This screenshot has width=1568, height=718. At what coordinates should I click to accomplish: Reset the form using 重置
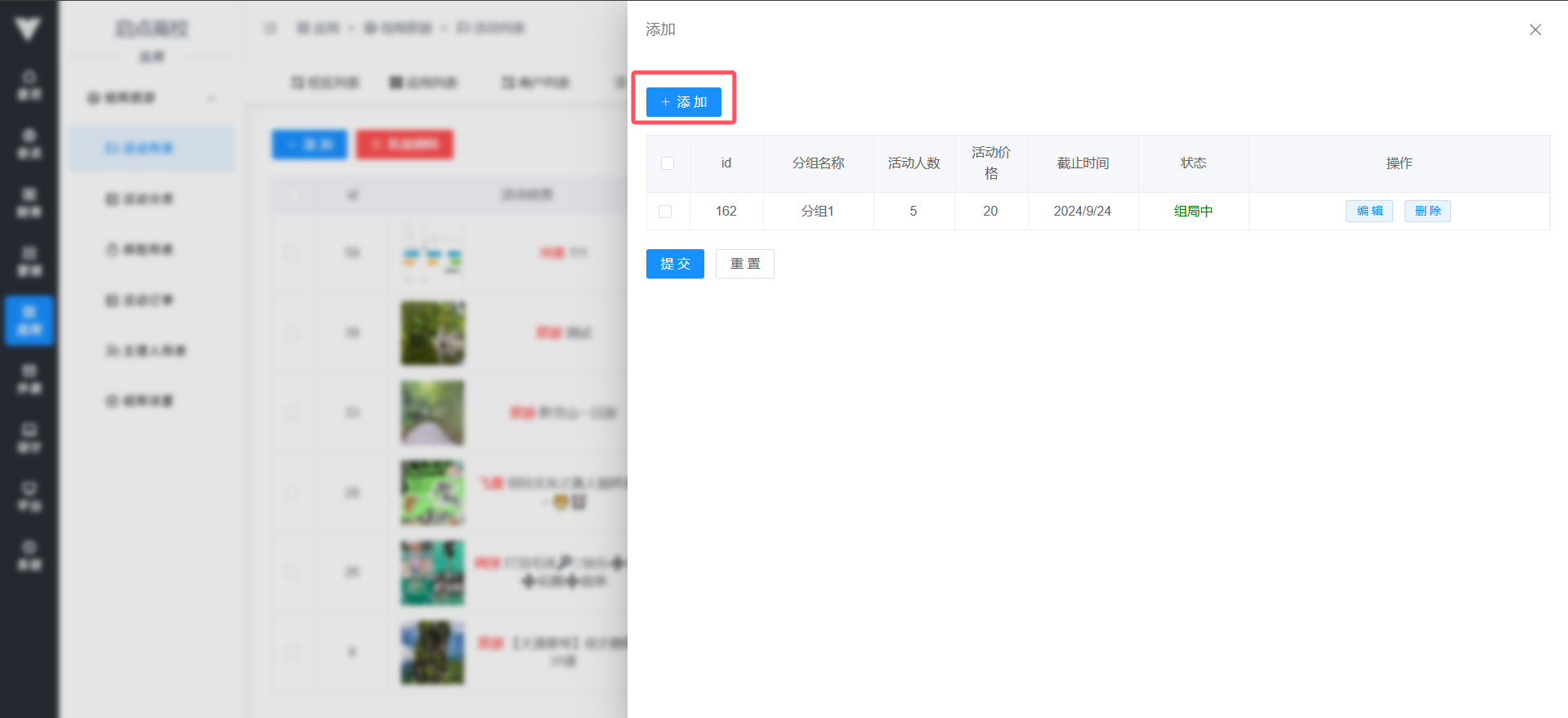click(744, 264)
